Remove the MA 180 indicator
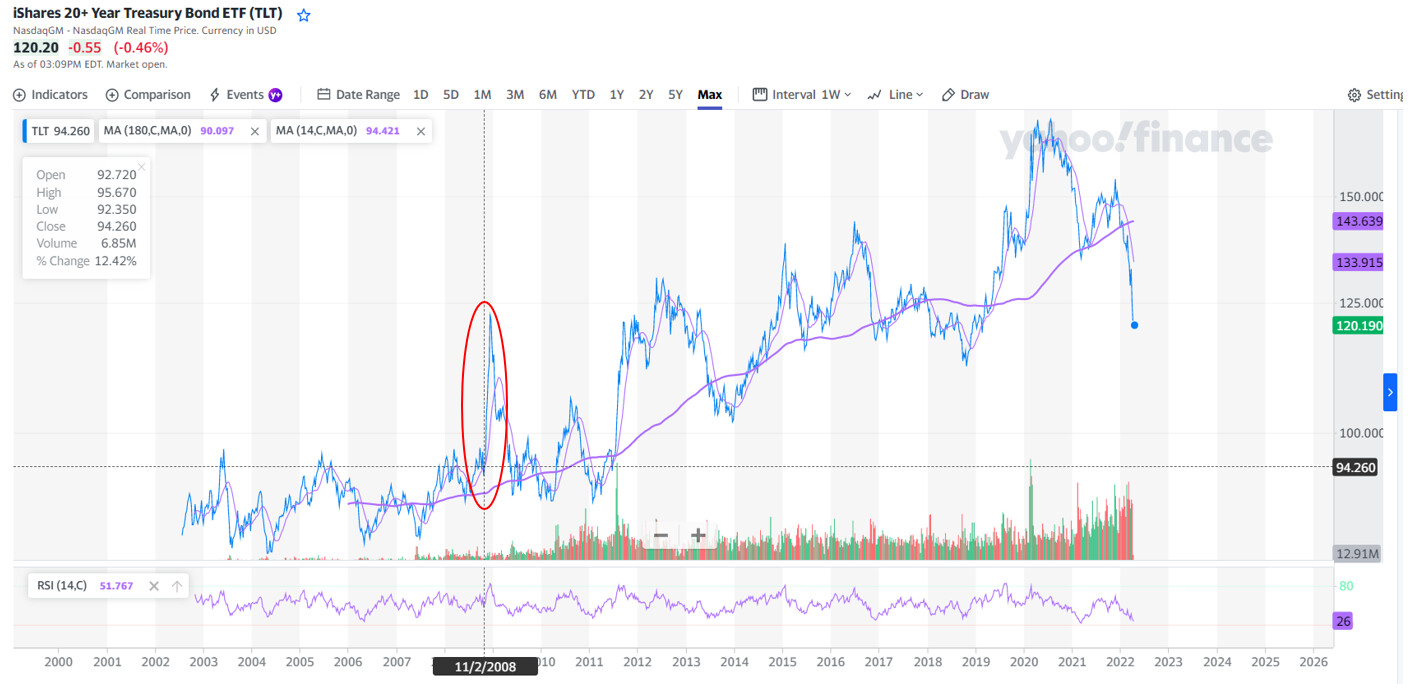Screen dimensions: 1414x696 255,131
